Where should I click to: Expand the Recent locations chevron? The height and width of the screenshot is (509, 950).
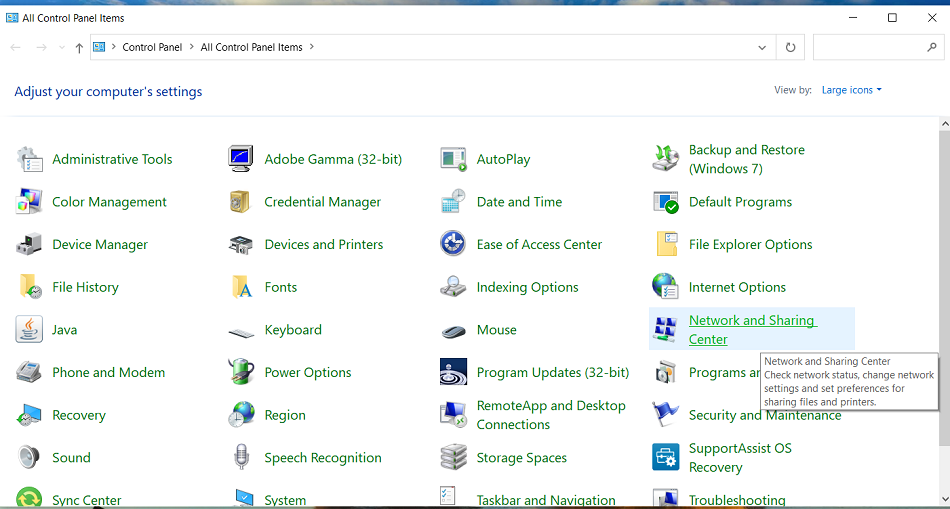pyautogui.click(x=62, y=47)
